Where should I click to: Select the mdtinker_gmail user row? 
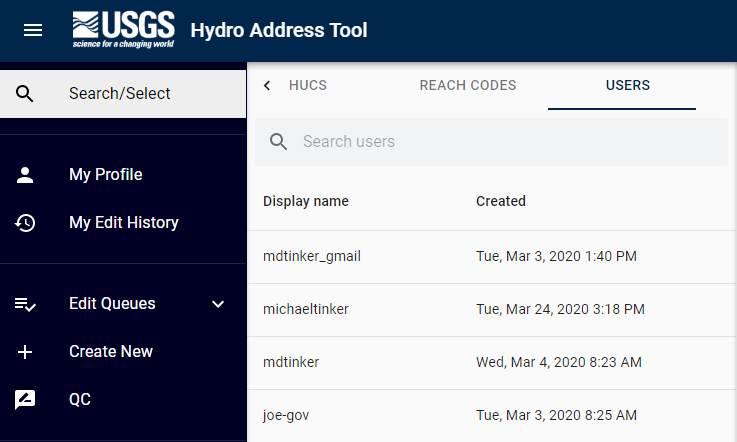coord(312,256)
